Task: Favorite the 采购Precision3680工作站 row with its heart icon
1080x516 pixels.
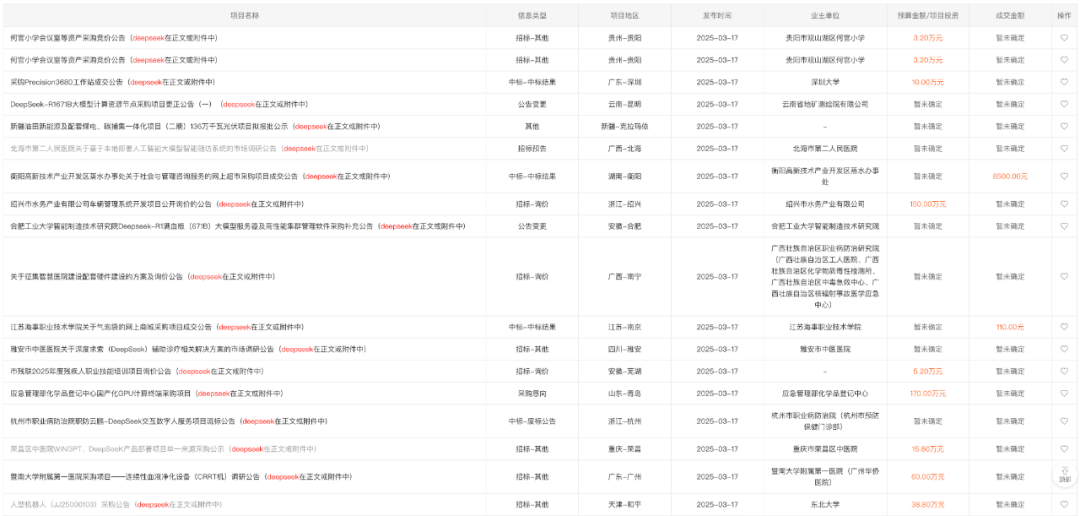Action: point(1063,82)
